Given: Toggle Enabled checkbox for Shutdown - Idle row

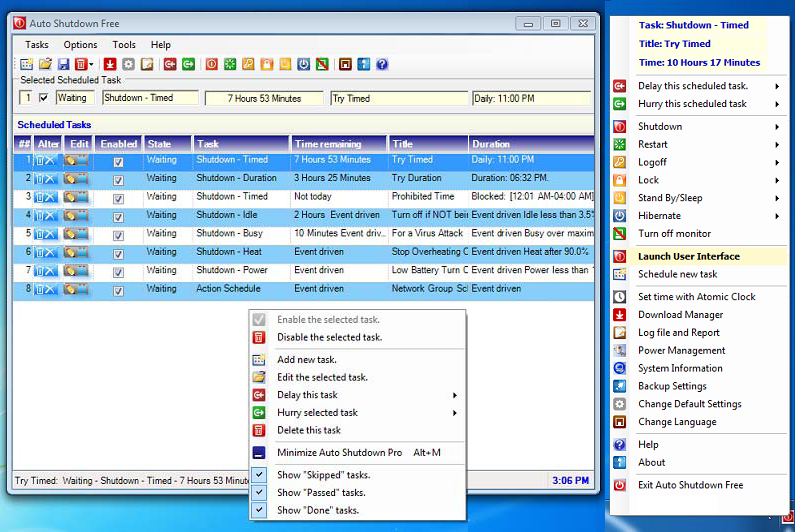Looking at the screenshot, I should pos(118,217).
